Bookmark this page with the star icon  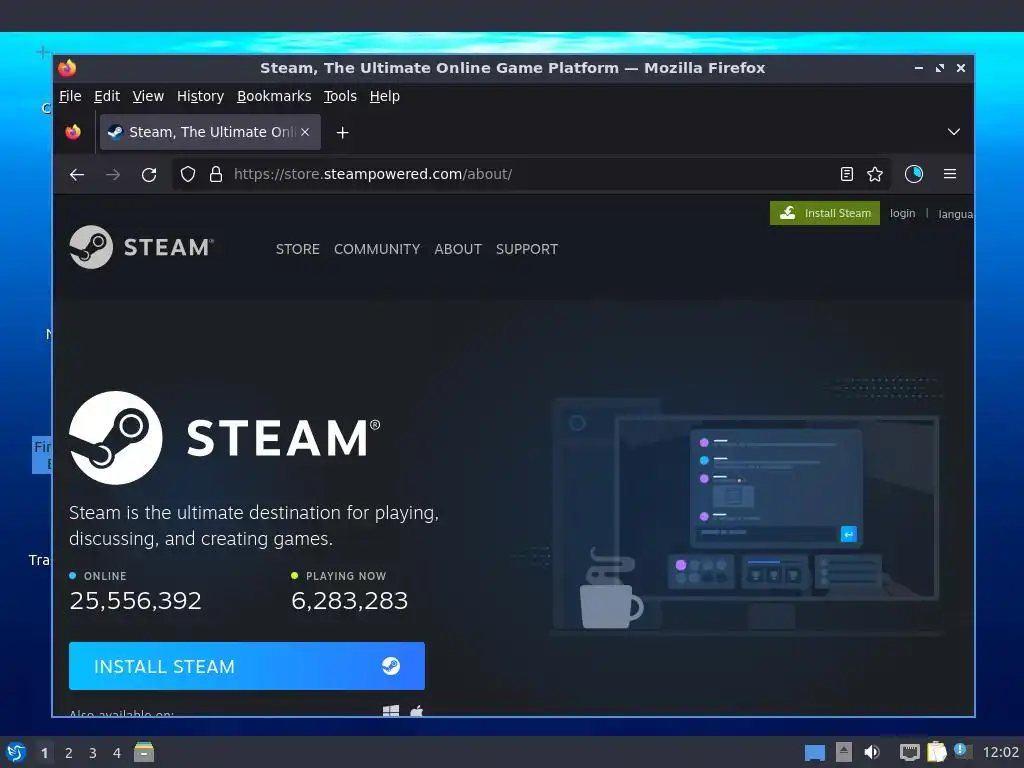coord(874,174)
